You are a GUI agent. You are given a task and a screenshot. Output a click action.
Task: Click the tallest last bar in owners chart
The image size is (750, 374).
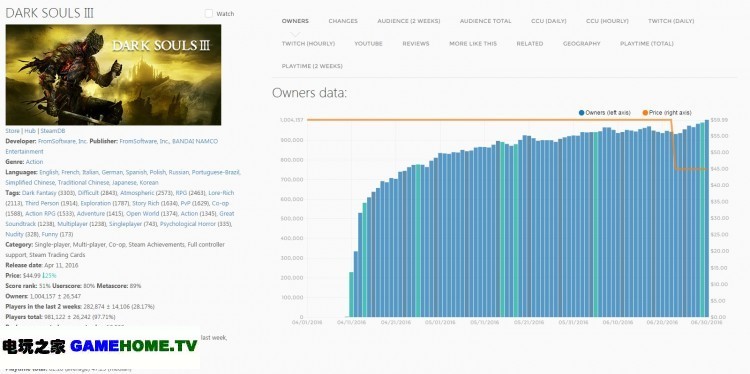[706, 218]
